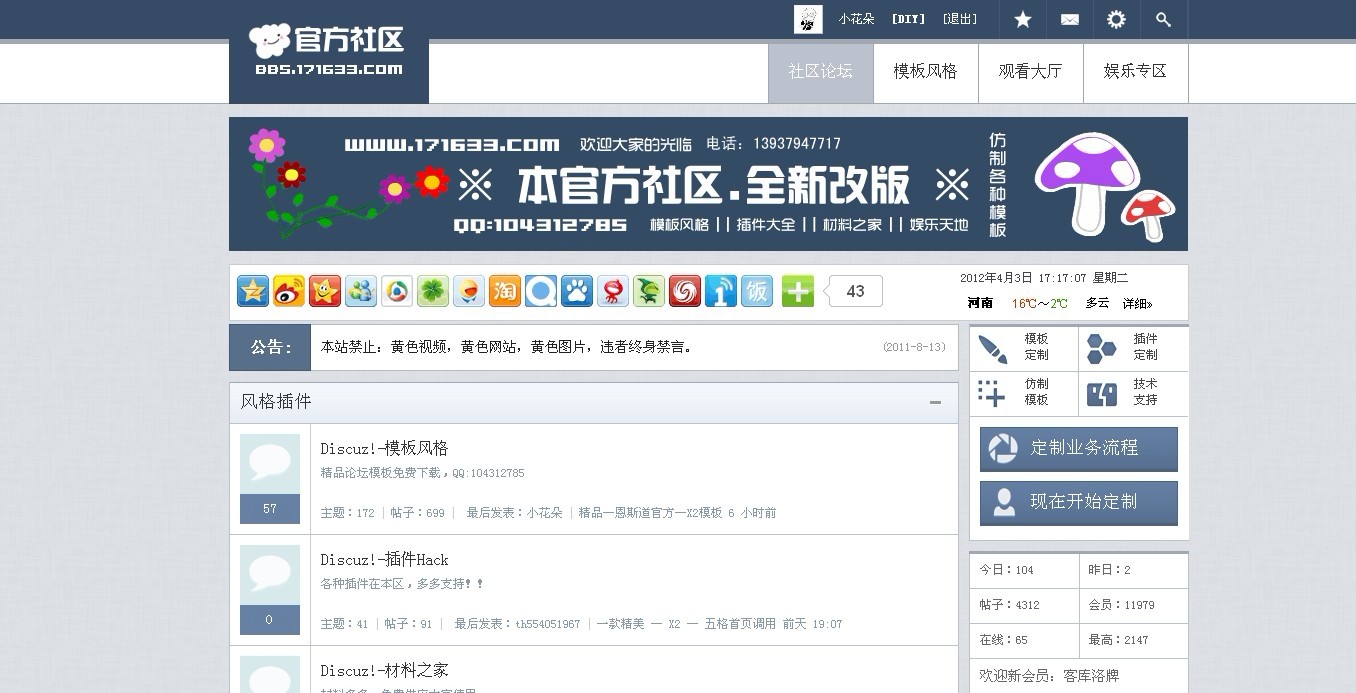Image resolution: width=1356 pixels, height=693 pixels.
Task: Select the 娱乐专区 navigation tab
Action: click(x=1135, y=72)
